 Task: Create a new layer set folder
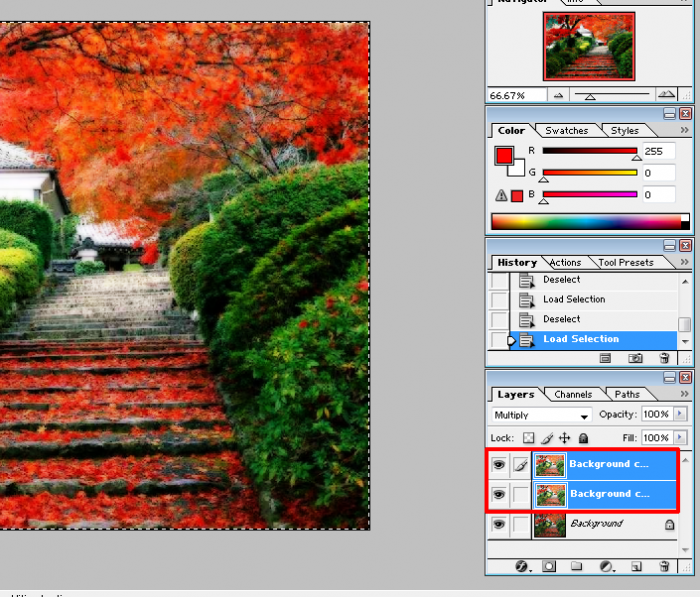coord(577,566)
